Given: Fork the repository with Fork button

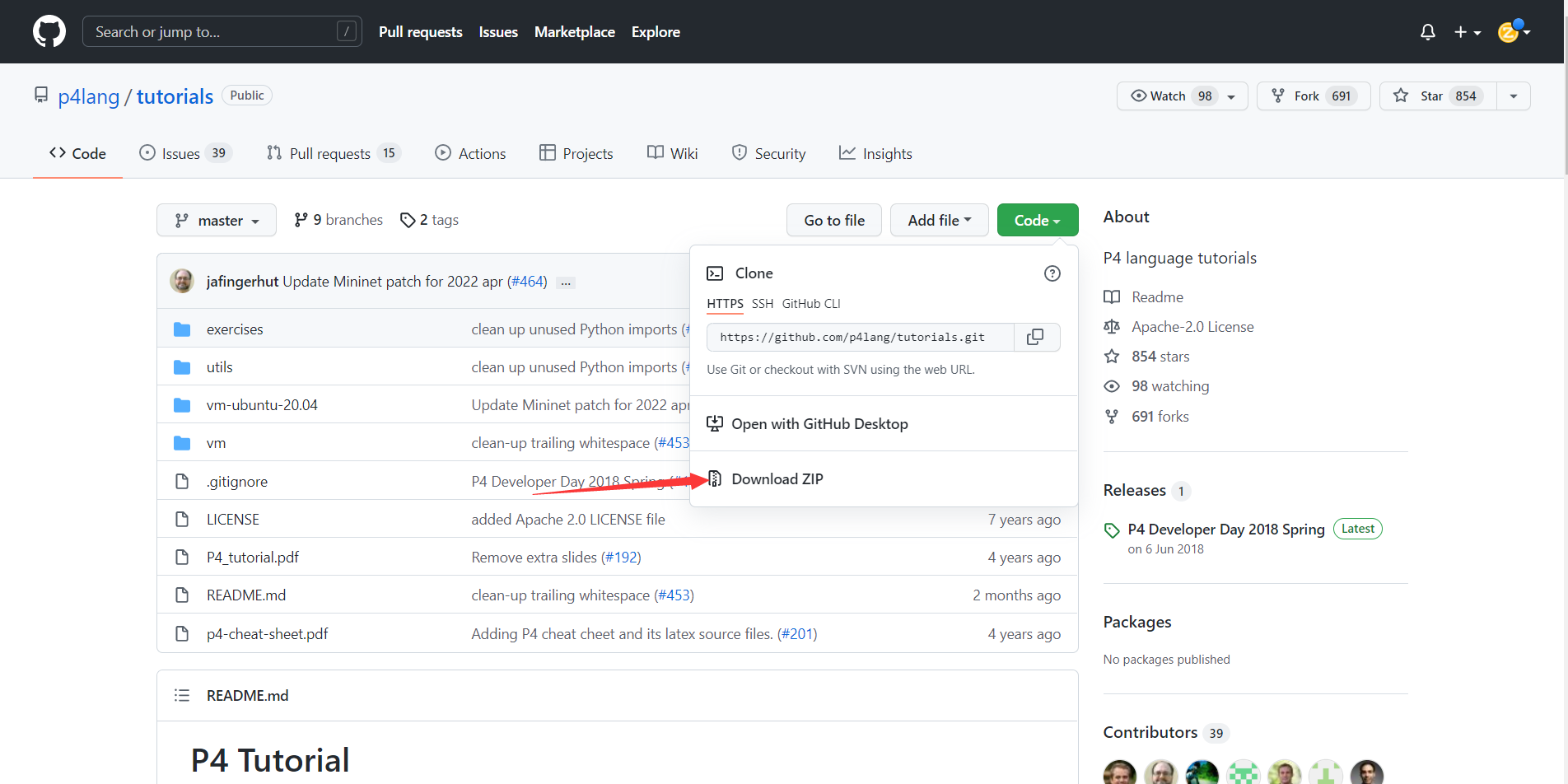Looking at the screenshot, I should click(x=1314, y=96).
